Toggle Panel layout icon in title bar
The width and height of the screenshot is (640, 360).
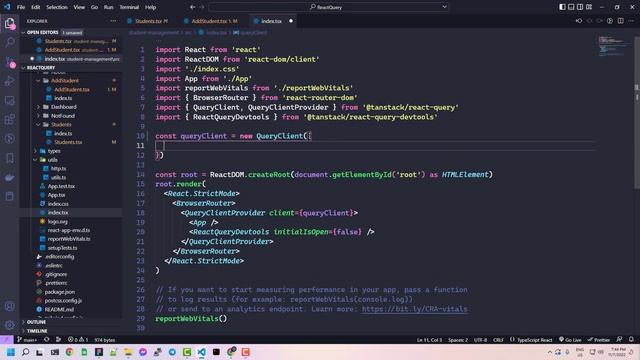pyautogui.click(x=571, y=7)
